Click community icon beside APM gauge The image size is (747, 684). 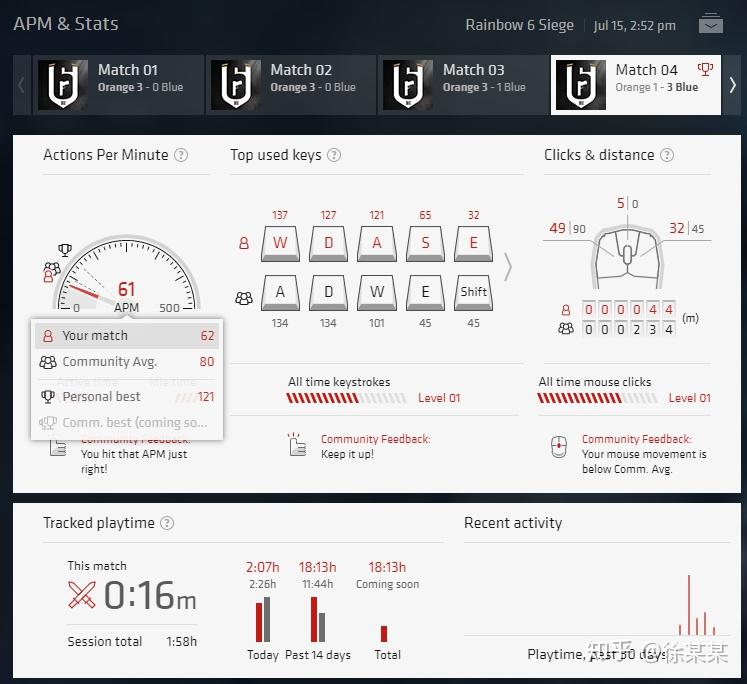coord(52,269)
